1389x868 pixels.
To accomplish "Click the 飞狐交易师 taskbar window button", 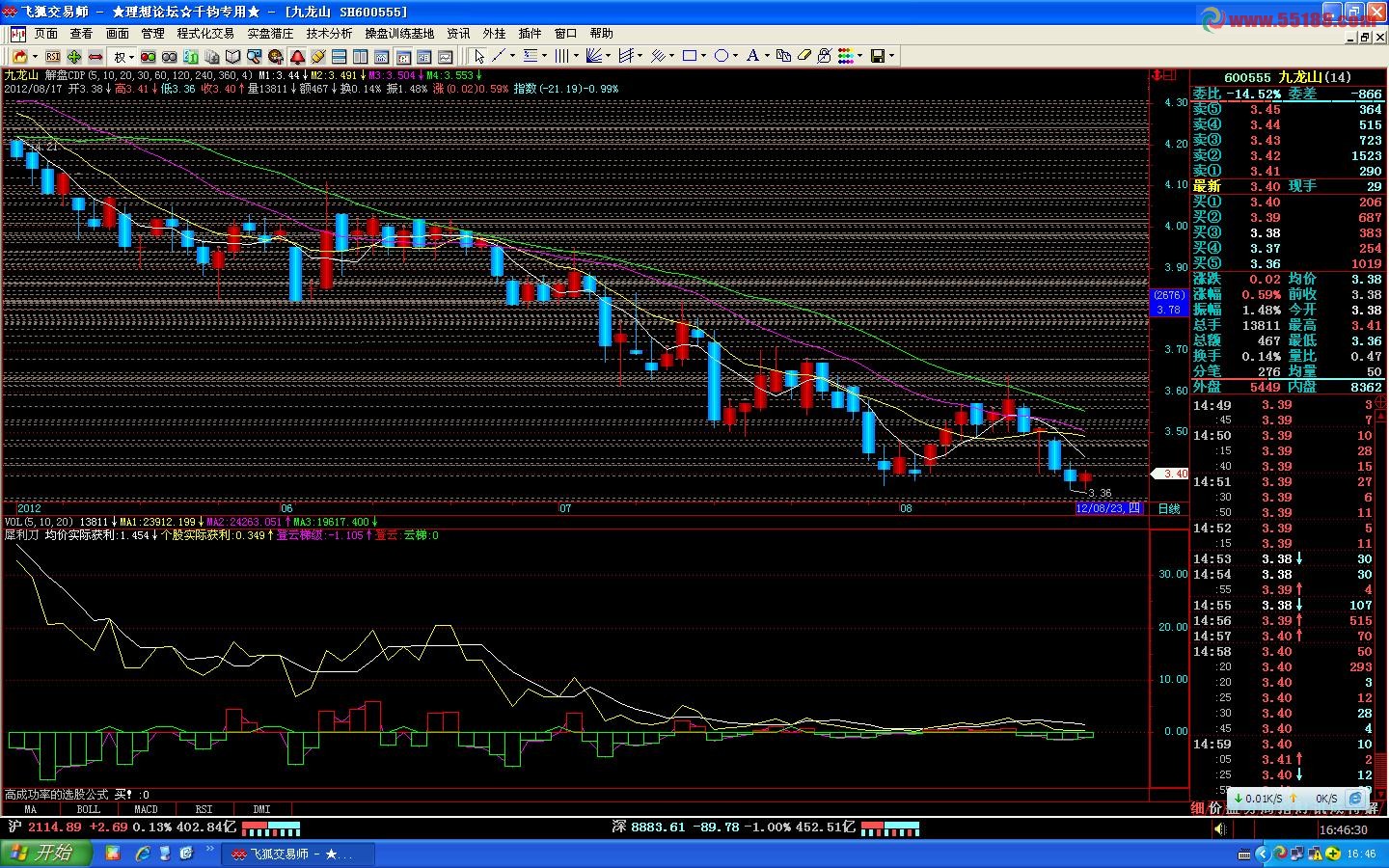I will pyautogui.click(x=288, y=854).
